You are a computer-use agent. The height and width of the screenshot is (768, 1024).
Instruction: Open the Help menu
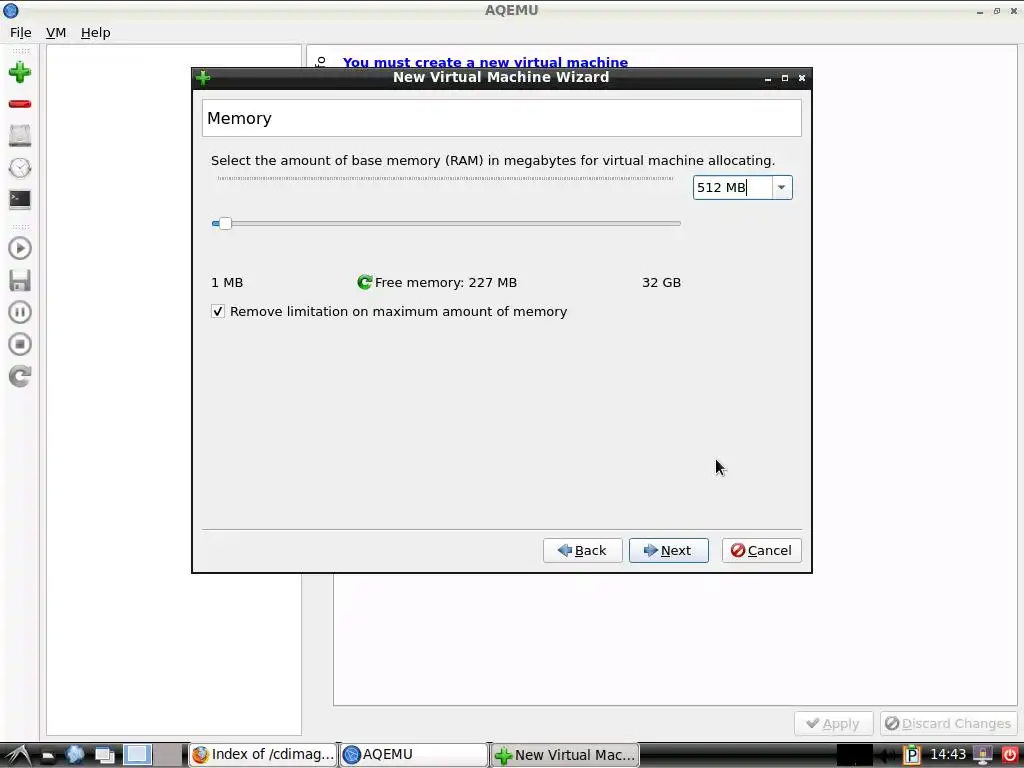(95, 33)
